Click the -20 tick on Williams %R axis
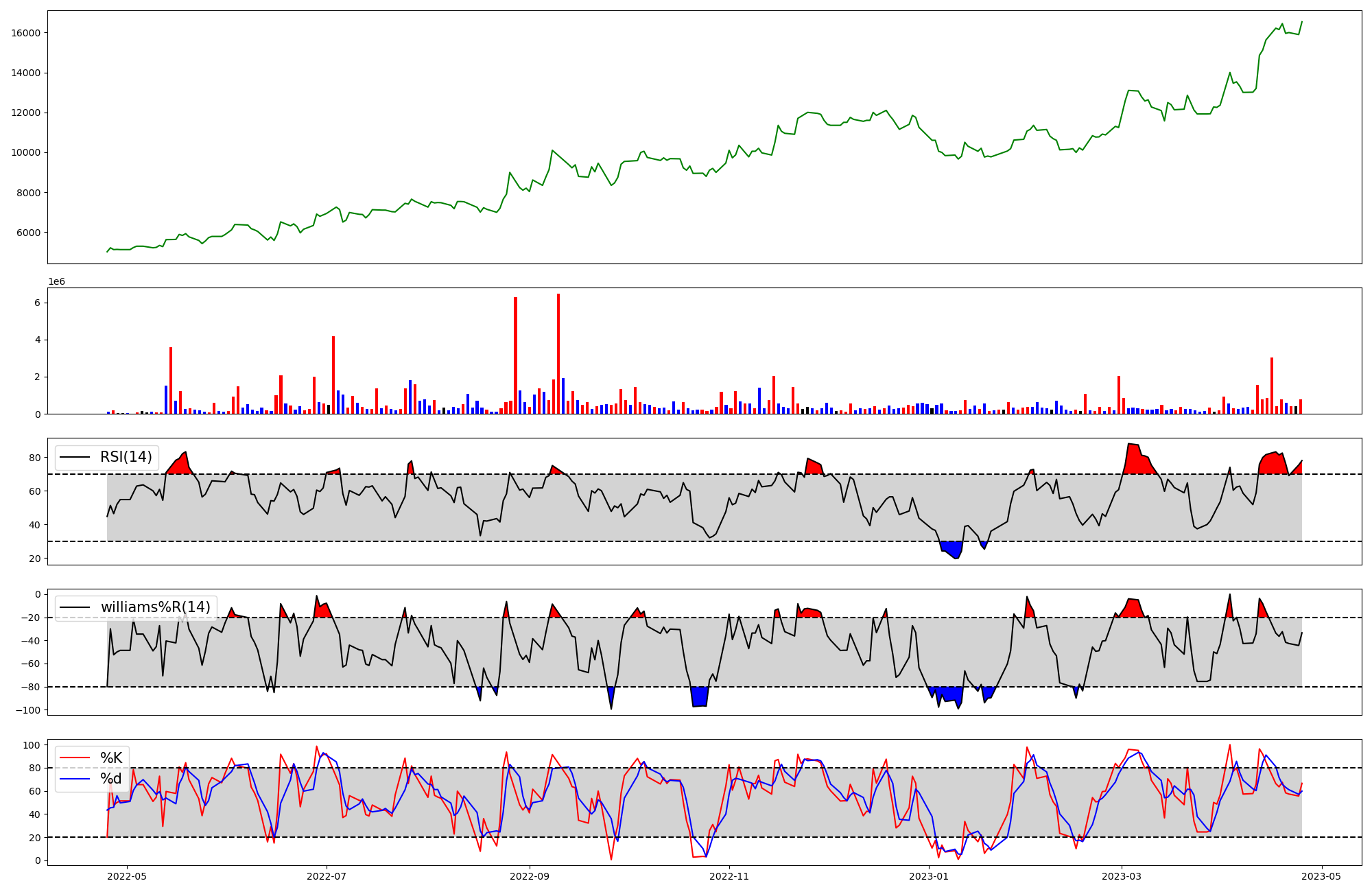Viewport: 1372px width, 892px height. (x=30, y=618)
